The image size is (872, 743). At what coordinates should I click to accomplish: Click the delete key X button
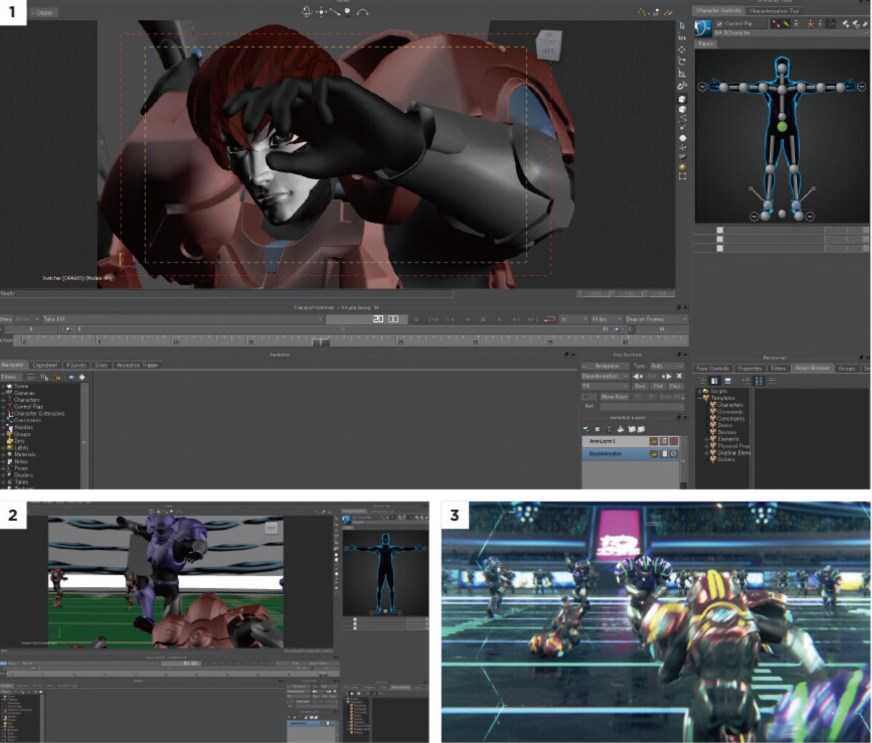pyautogui.click(x=679, y=377)
